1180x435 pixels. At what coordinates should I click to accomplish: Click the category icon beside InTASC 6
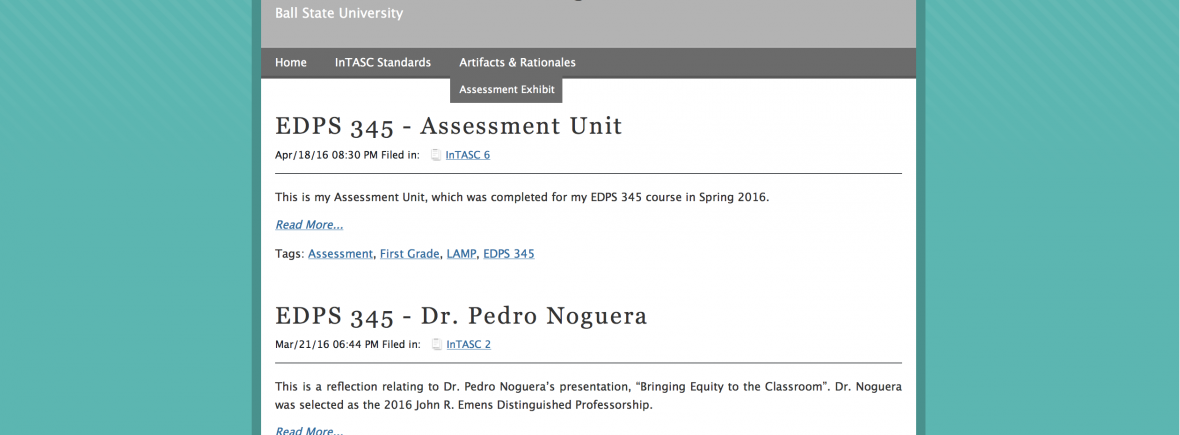pos(435,155)
